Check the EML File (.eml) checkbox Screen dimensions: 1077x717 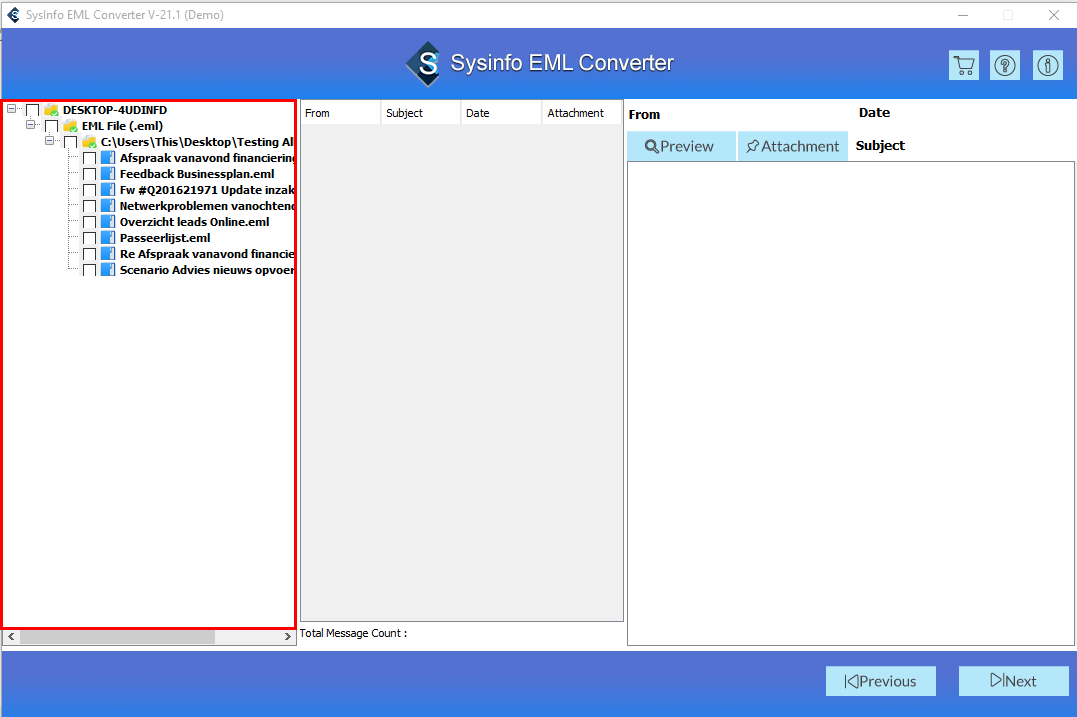(x=52, y=126)
